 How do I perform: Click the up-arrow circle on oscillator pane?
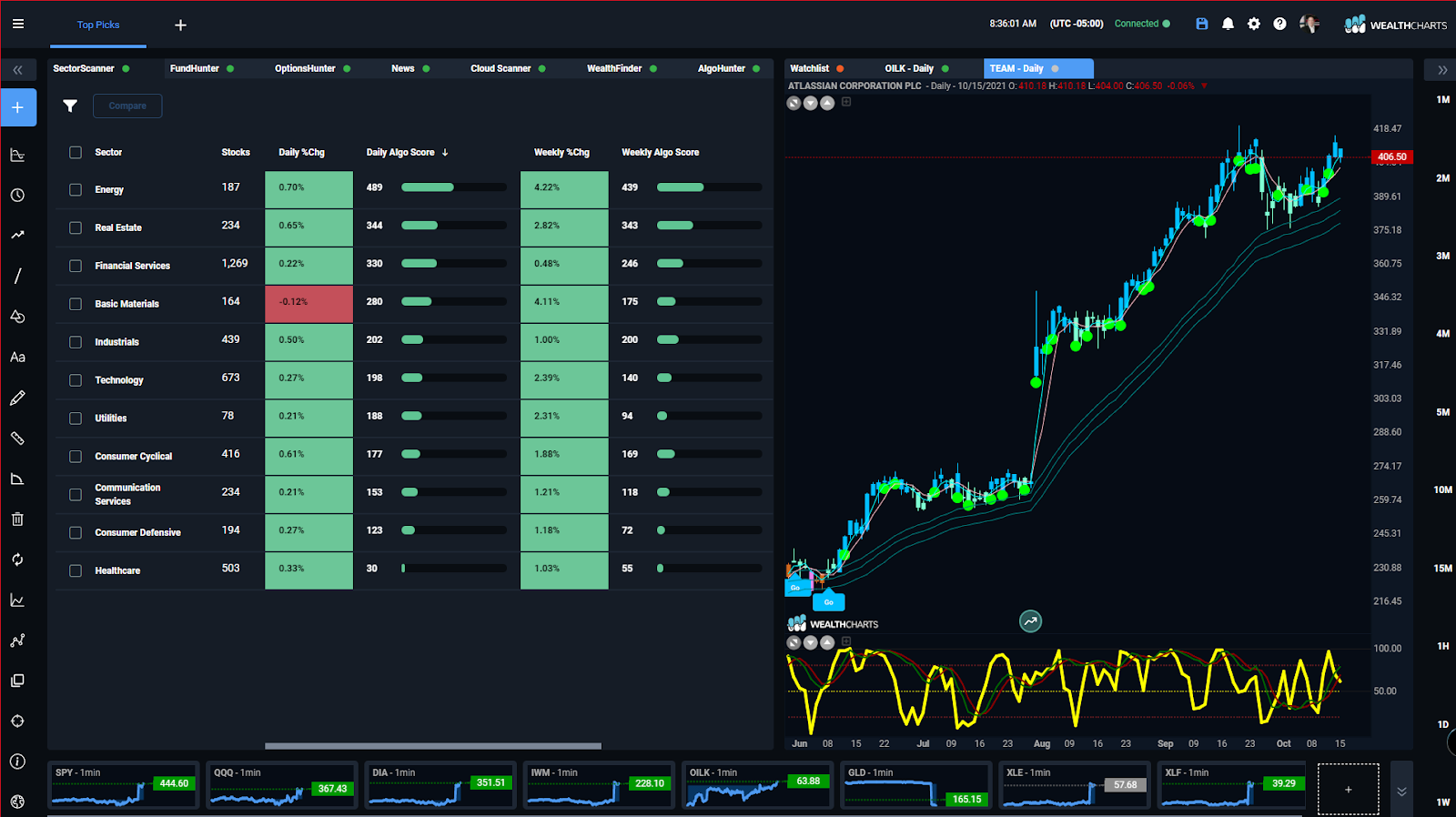pos(827,642)
